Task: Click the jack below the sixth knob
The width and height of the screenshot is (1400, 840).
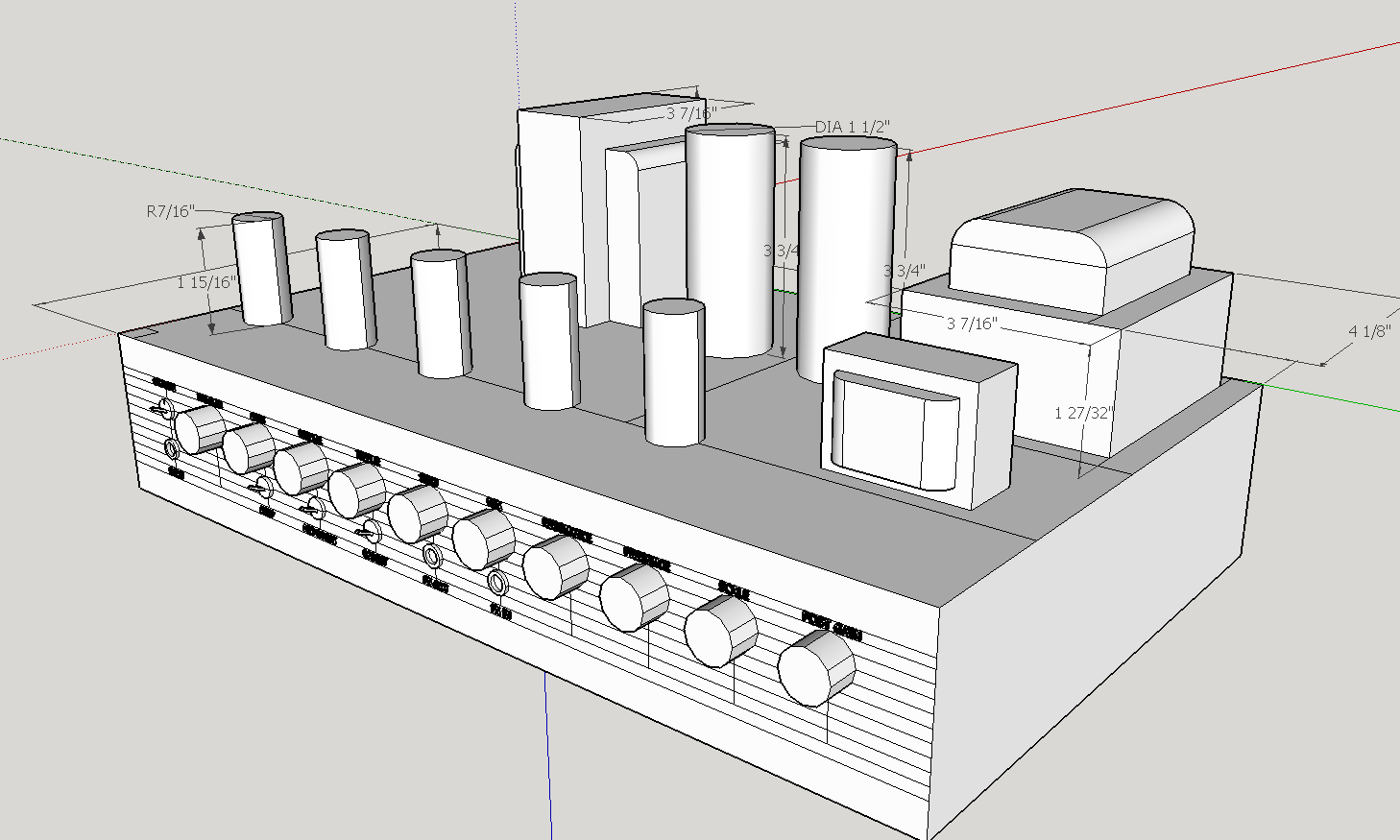Action: (496, 582)
